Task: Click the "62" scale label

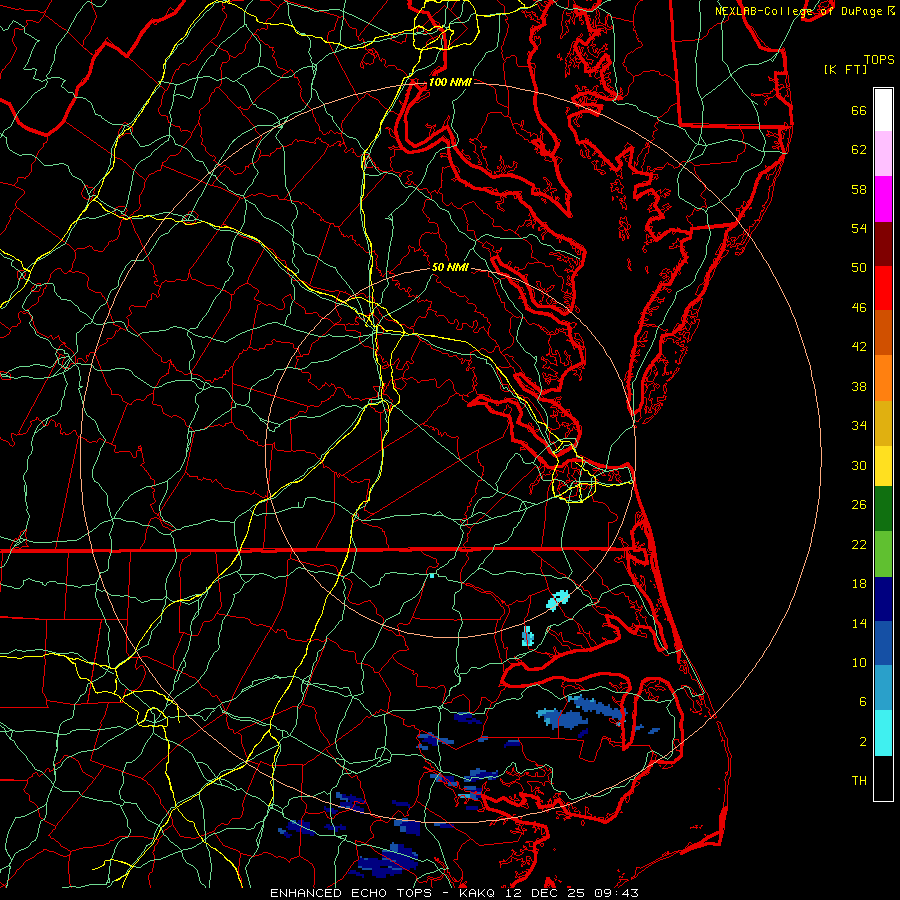Action: coord(859,150)
